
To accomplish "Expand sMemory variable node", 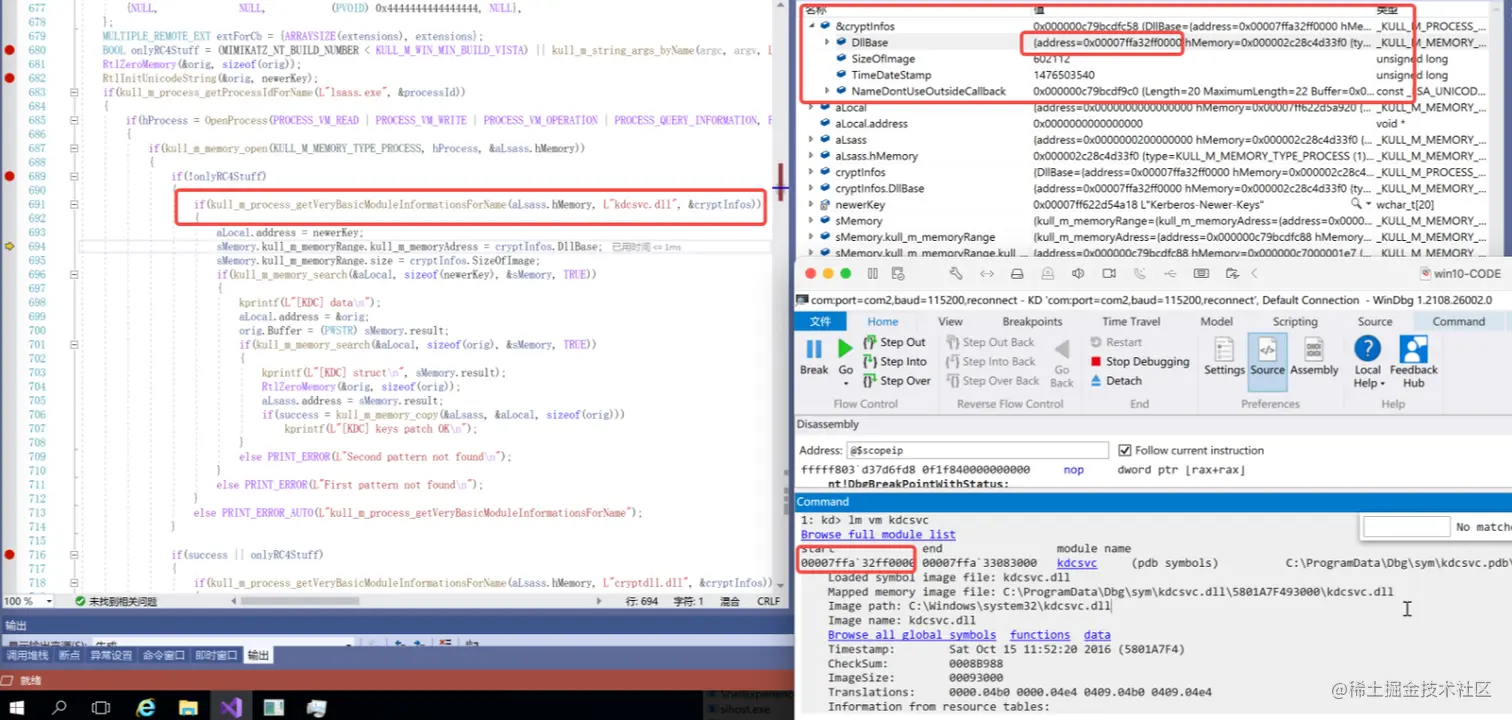I will click(x=811, y=221).
